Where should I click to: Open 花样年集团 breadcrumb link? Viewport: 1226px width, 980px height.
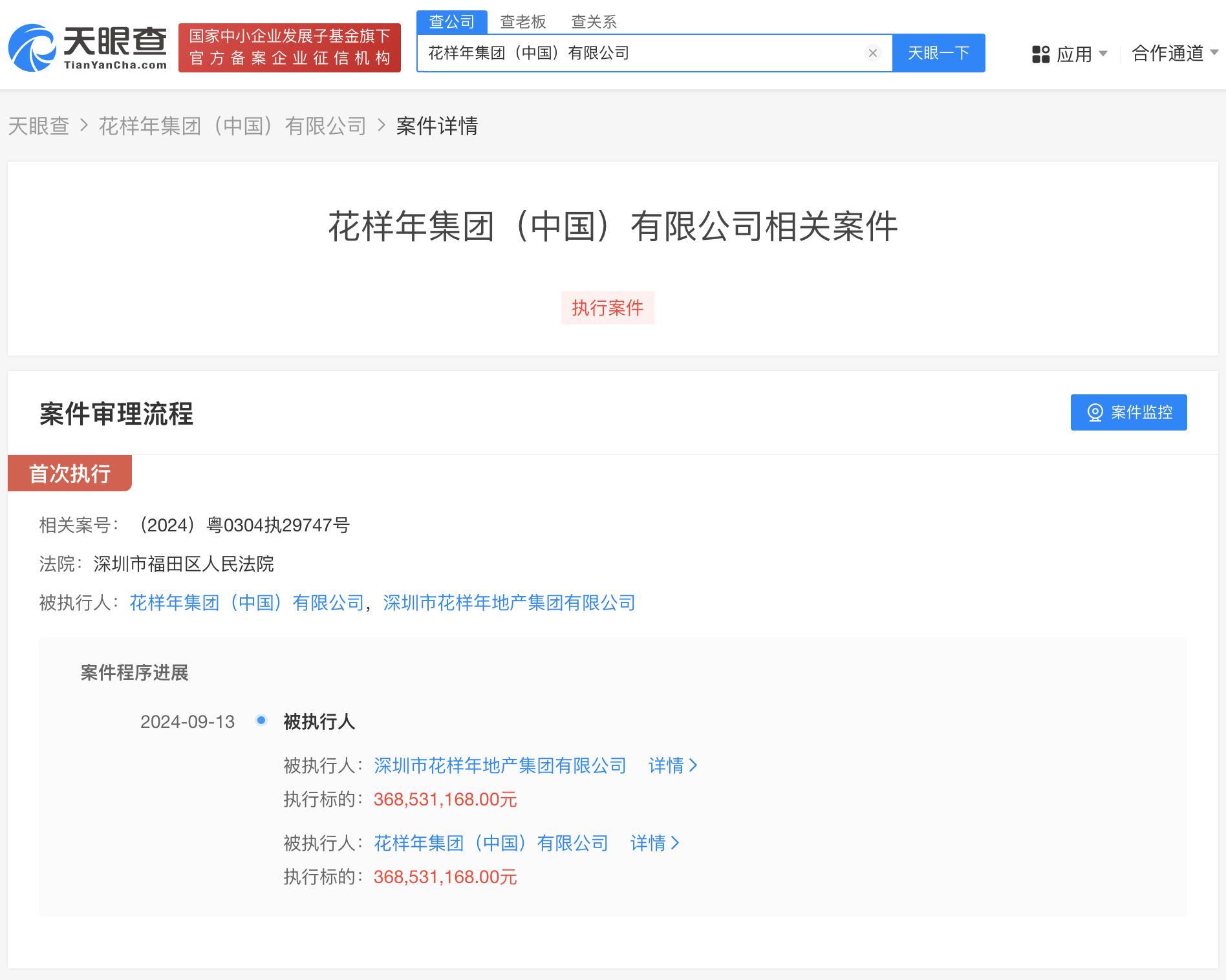[x=232, y=126]
